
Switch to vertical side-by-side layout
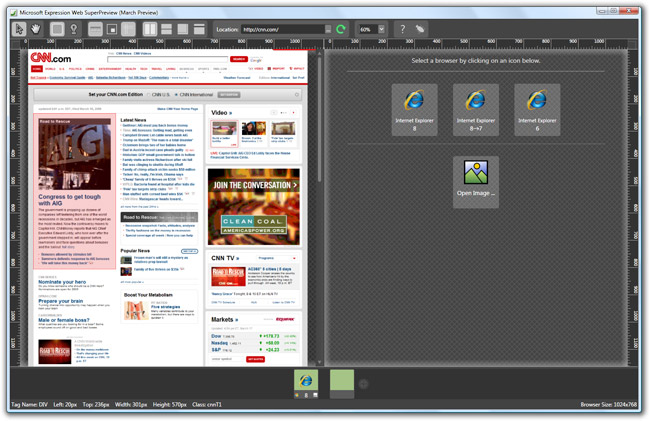click(150, 29)
